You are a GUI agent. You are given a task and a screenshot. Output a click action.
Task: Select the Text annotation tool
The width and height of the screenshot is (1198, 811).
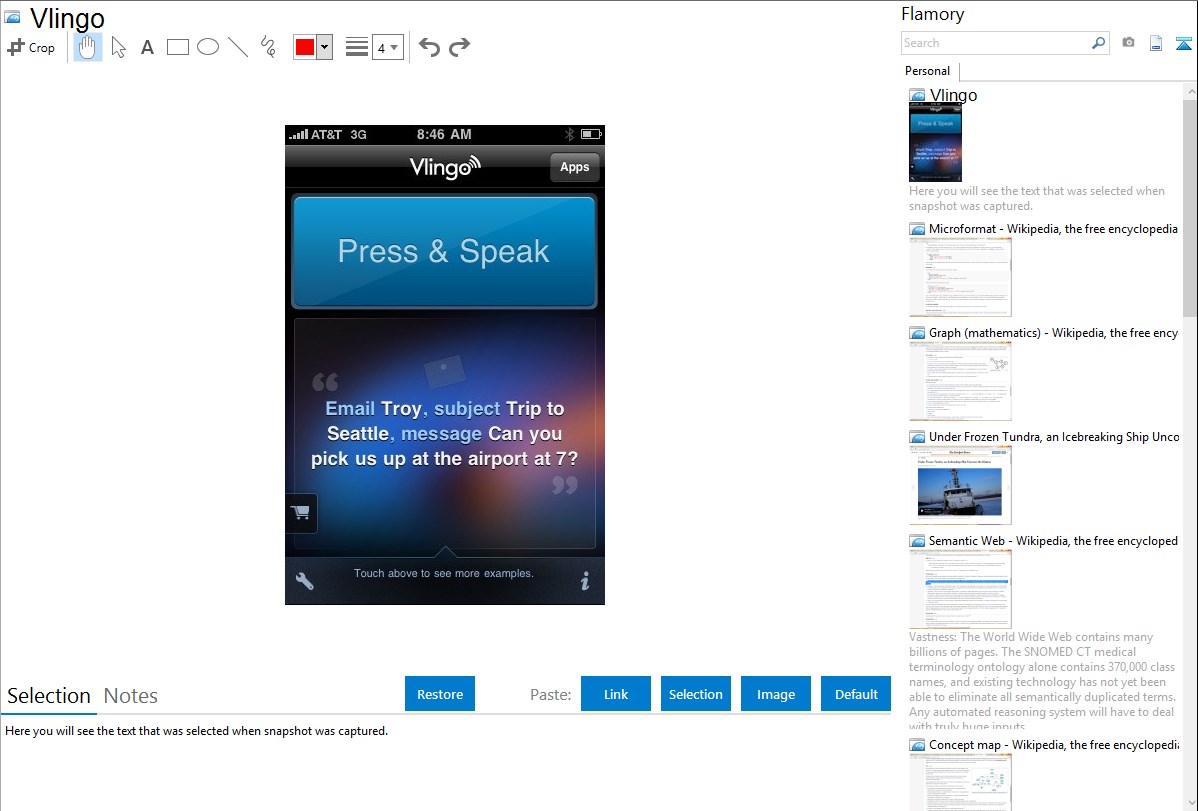[x=147, y=47]
